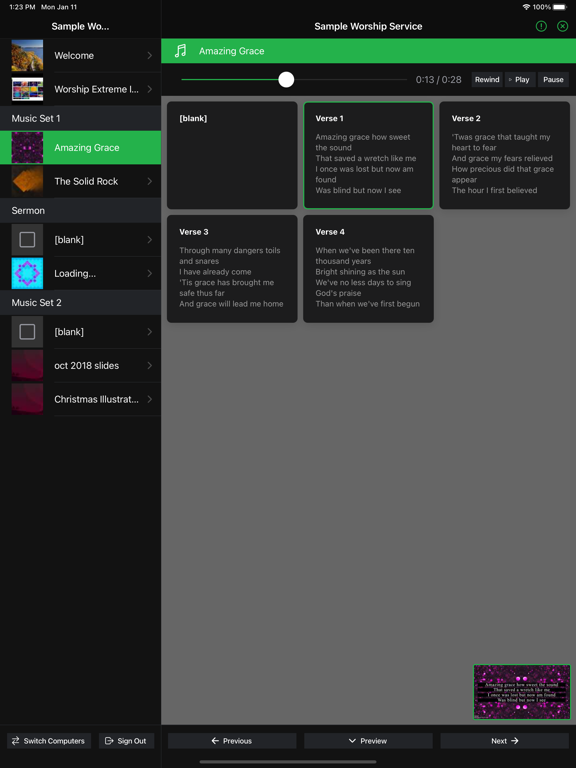Click the Sign Out button
Image resolution: width=576 pixels, height=768 pixels.
click(x=126, y=741)
